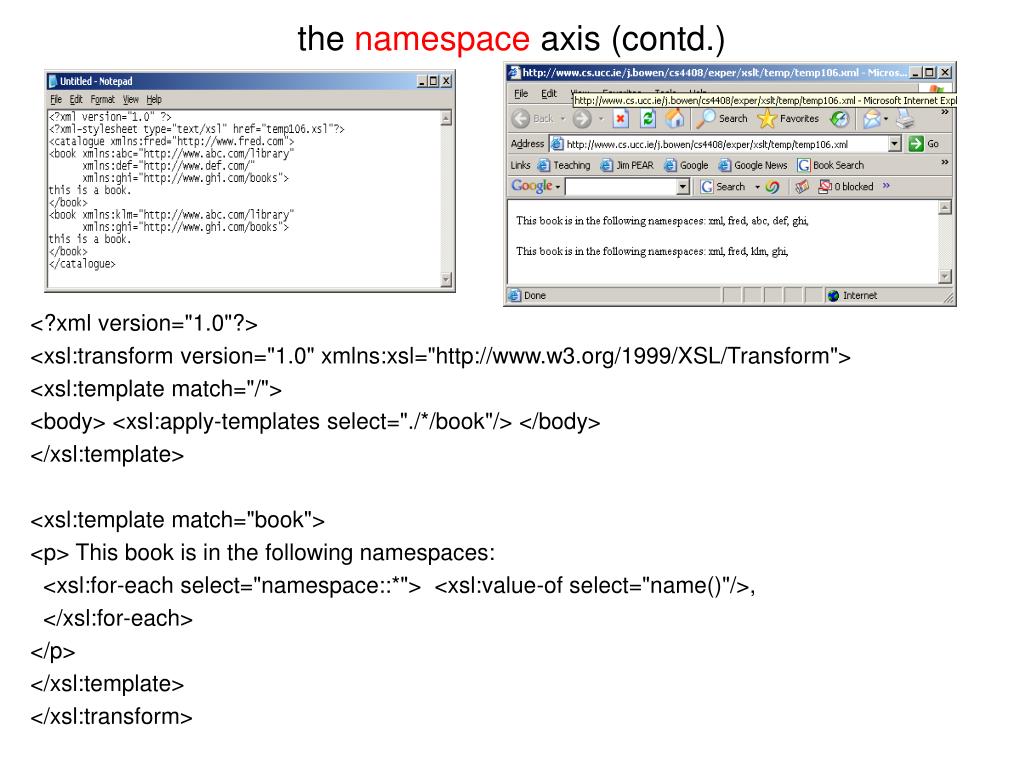
Task: Click the Print icon in IE toolbar
Action: 905,119
